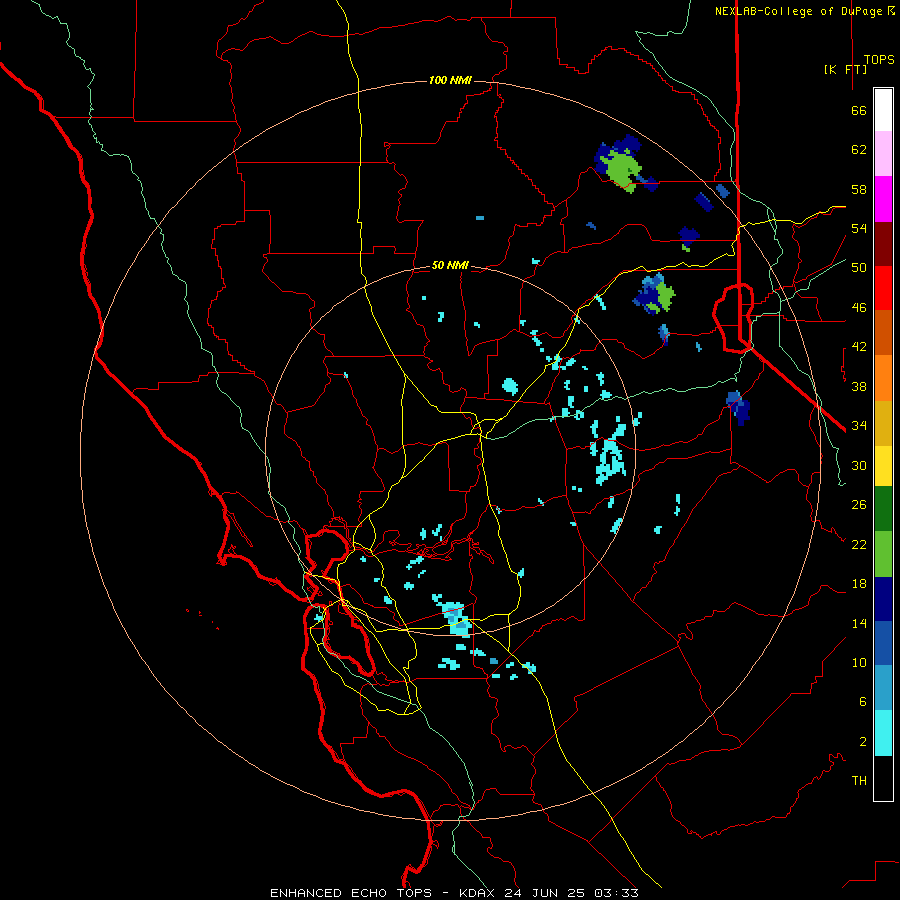Click the '03:33' time stamp
Image resolution: width=900 pixels, height=900 pixels.
coord(616,893)
